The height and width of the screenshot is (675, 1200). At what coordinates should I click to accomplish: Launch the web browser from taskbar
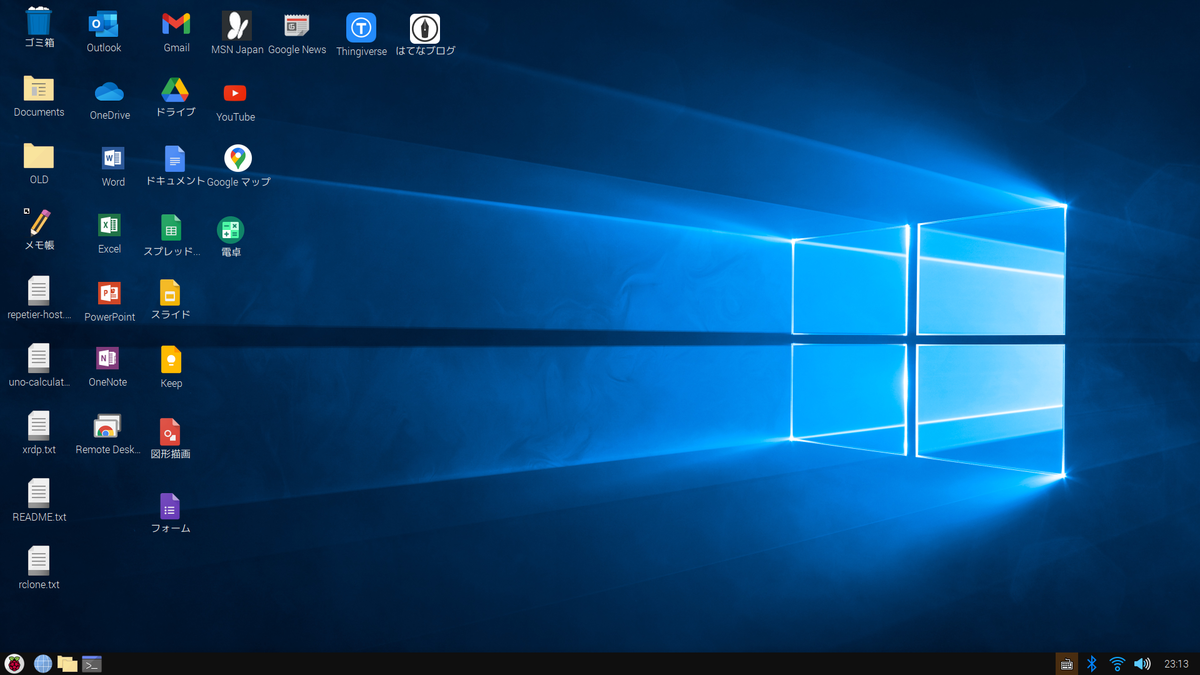(43, 664)
